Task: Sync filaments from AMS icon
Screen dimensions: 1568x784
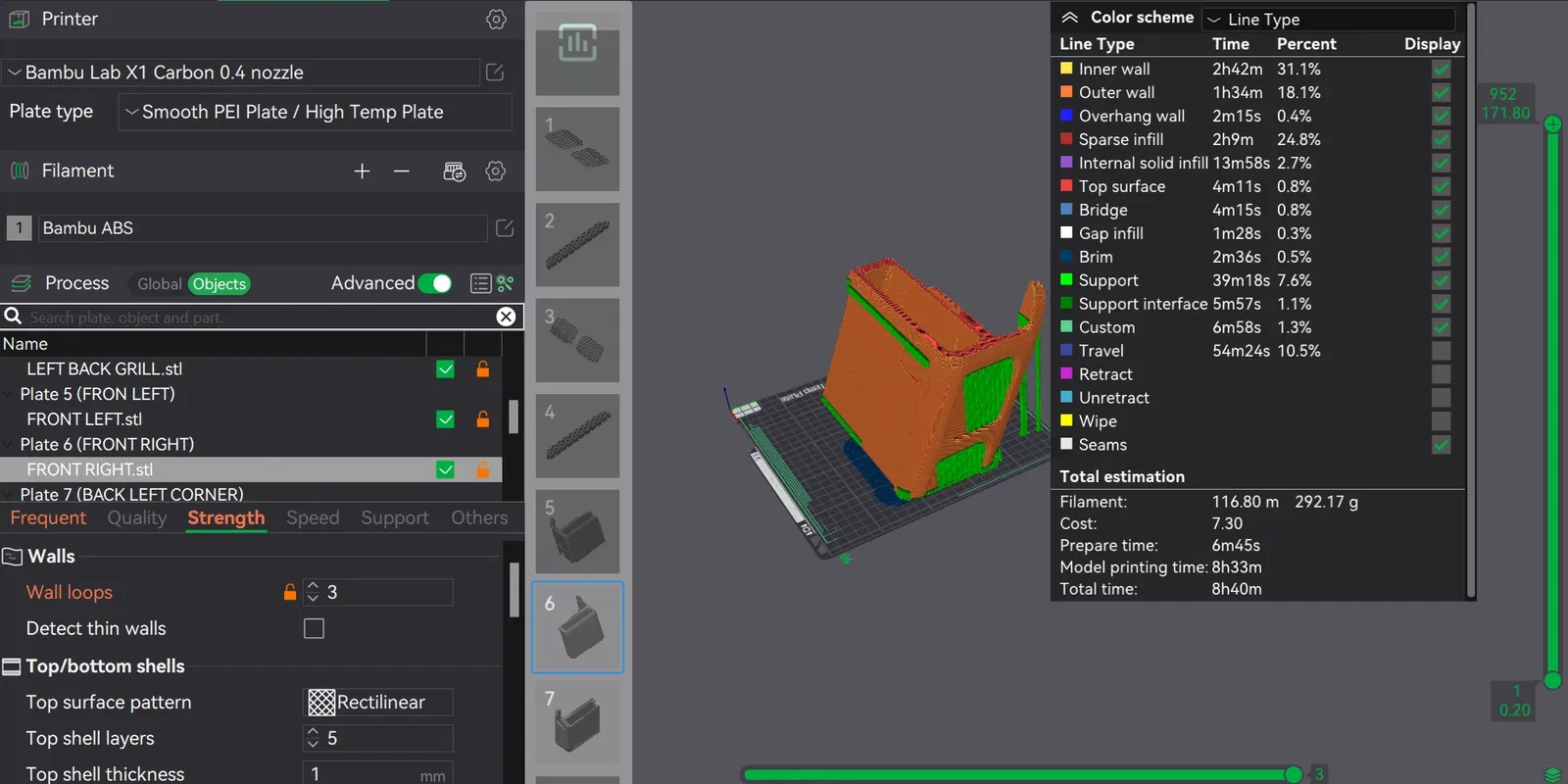Action: (455, 171)
